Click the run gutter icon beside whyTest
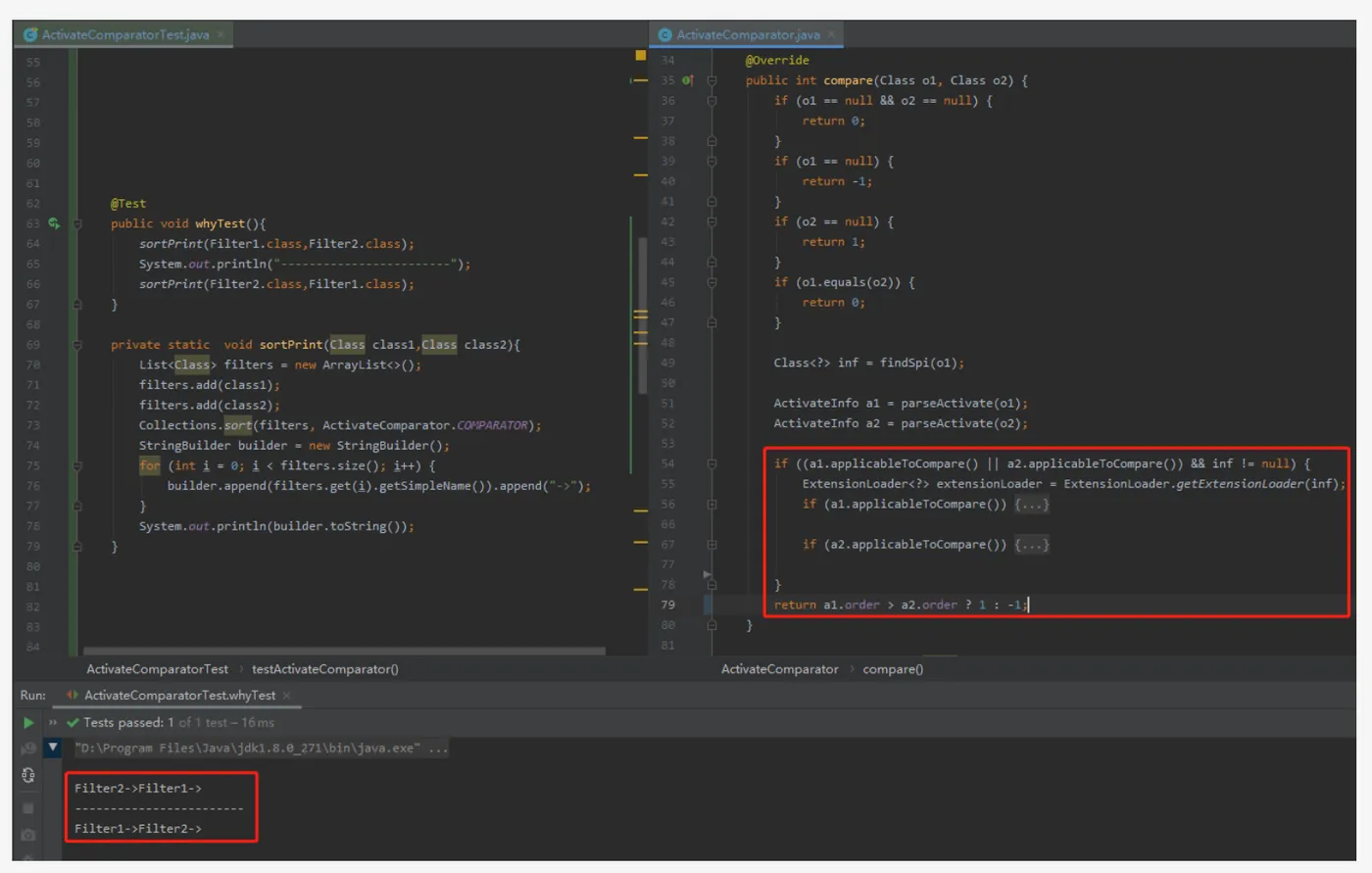 (54, 223)
